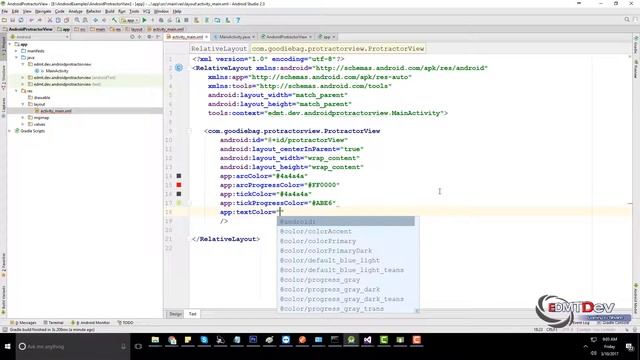Click the completion popup scrollbar
640x360 pixels.
pyautogui.click(x=417, y=264)
